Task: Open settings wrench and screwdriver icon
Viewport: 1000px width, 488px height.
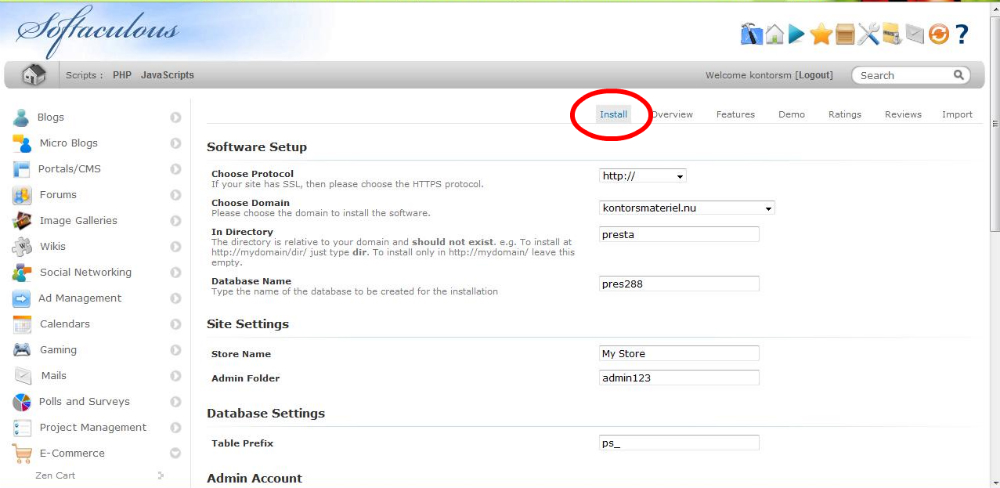Action: pyautogui.click(x=868, y=34)
